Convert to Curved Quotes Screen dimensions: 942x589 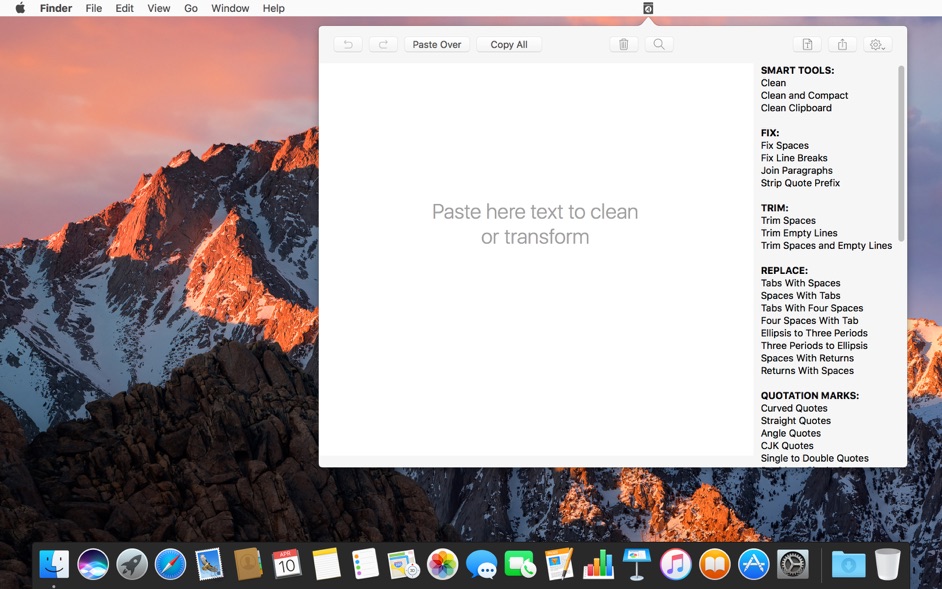coord(794,408)
